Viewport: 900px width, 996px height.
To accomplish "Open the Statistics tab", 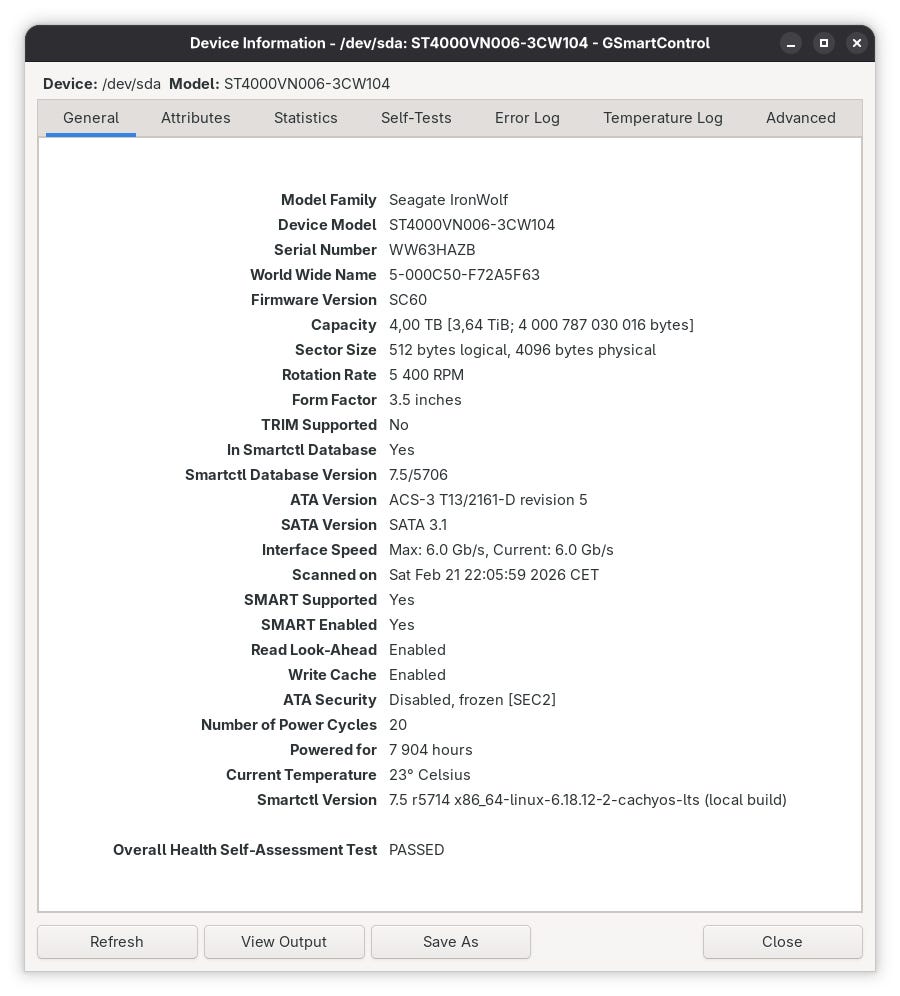I will pos(305,118).
